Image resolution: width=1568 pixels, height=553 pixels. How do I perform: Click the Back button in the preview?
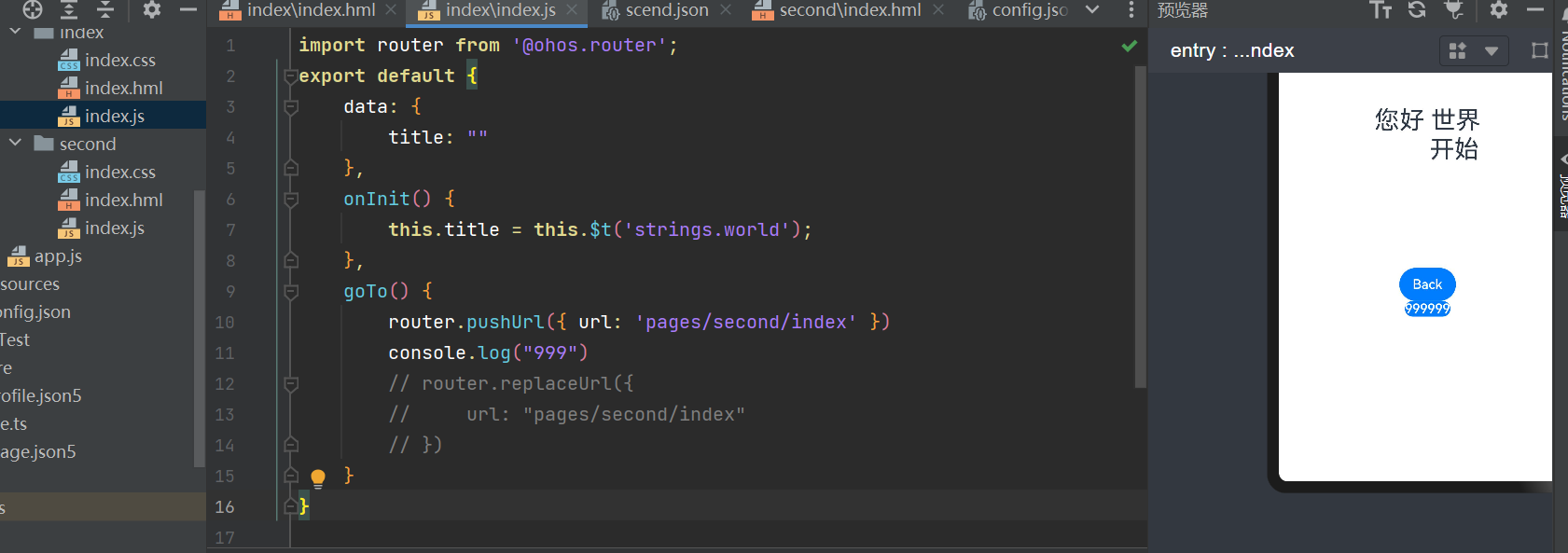pyautogui.click(x=1427, y=284)
